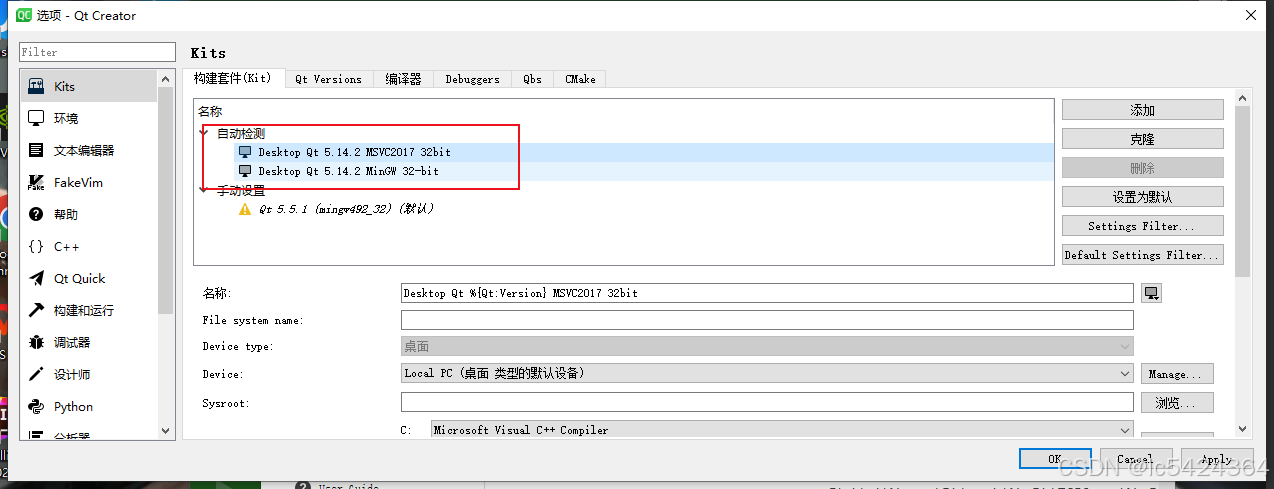Screen dimensions: 1274x489
Task: Click the 名称 column header of kit list
Action: 210,111
